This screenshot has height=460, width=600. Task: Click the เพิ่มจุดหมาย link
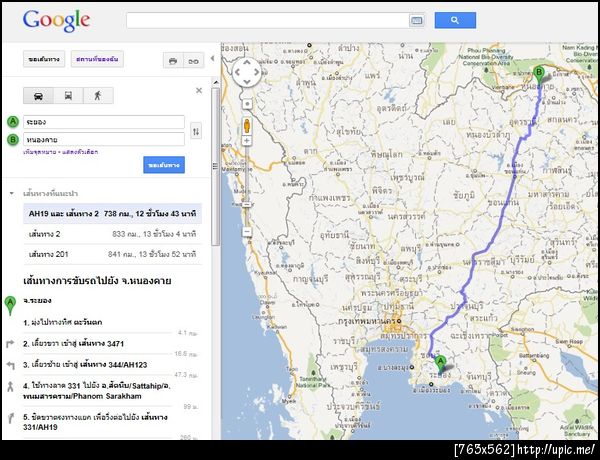tap(40, 152)
